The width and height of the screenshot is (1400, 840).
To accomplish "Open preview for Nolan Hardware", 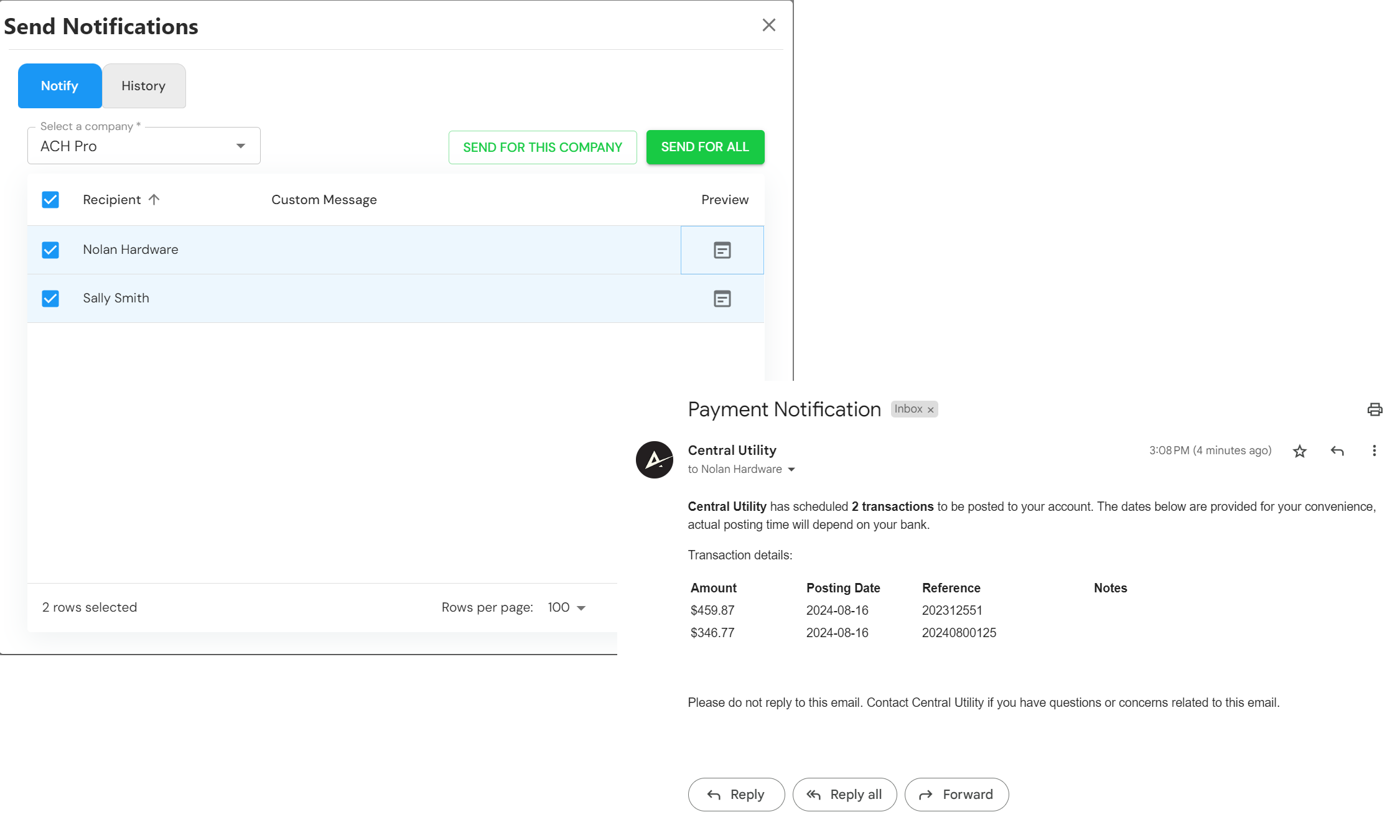I will click(x=722, y=250).
